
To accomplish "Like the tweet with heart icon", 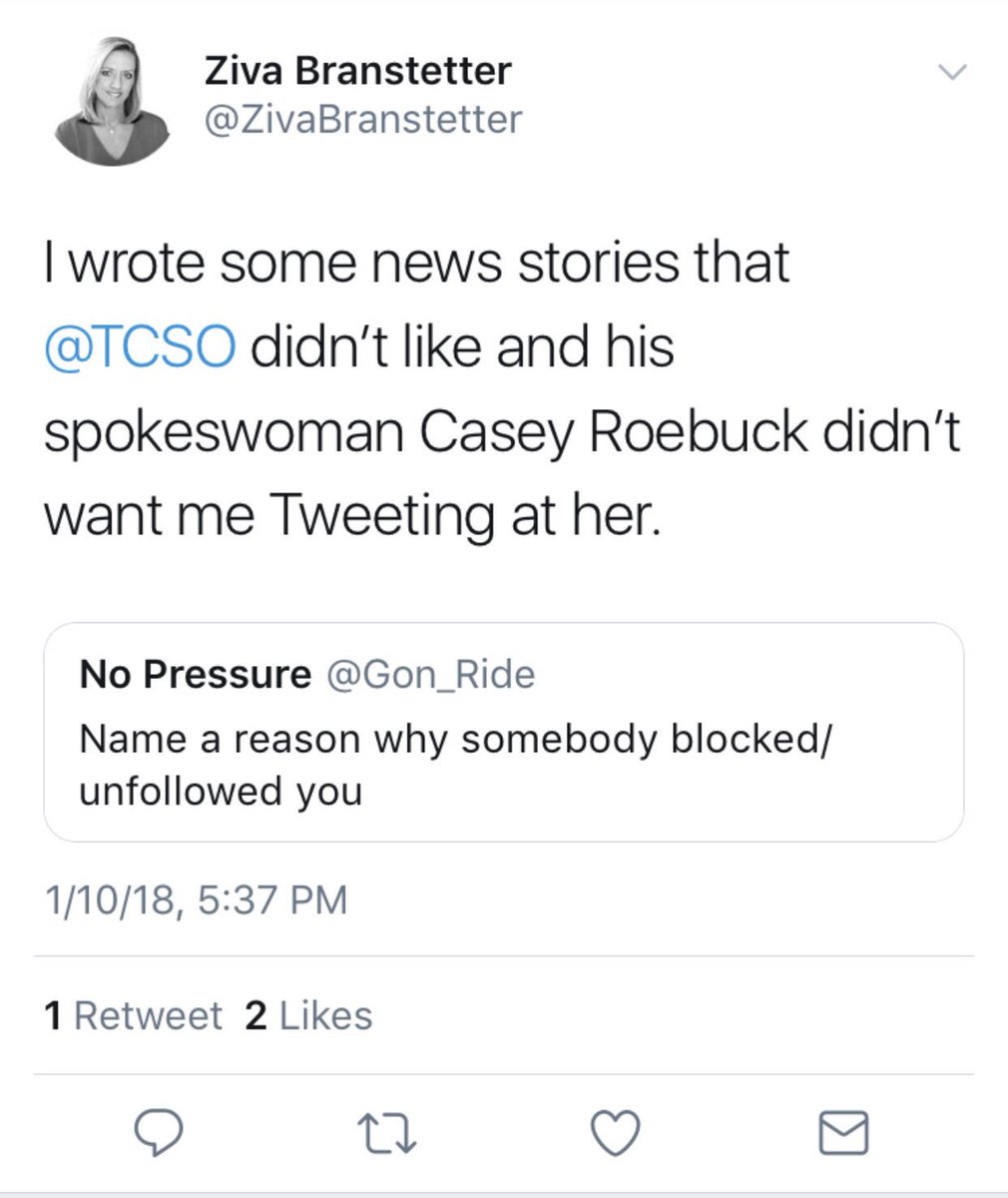I will [615, 1132].
